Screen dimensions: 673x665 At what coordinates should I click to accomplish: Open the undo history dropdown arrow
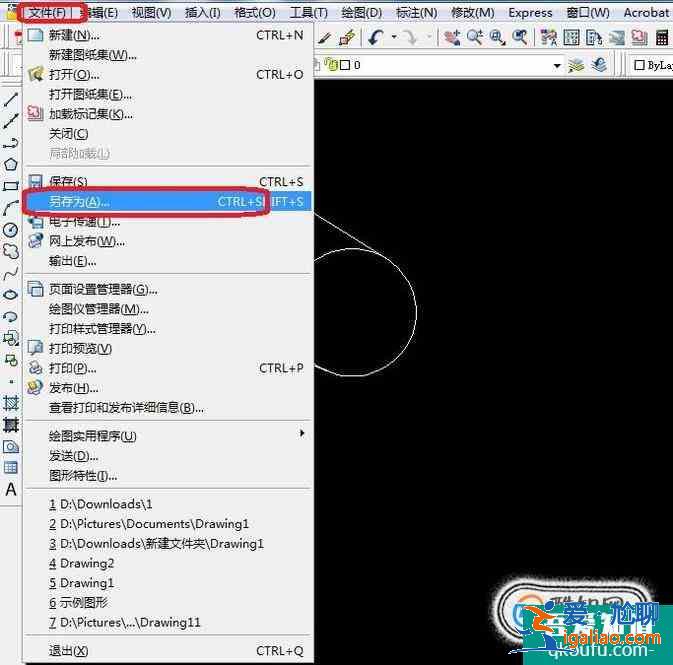pyautogui.click(x=394, y=37)
